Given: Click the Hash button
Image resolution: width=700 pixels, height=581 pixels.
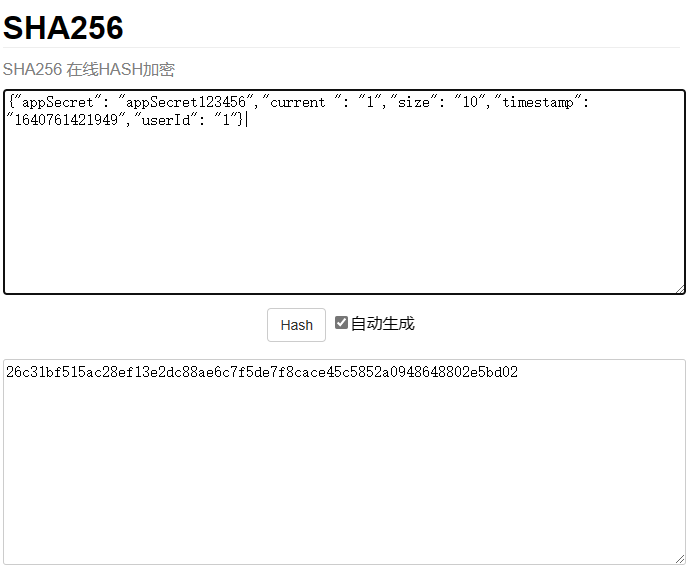Looking at the screenshot, I should pos(296,325).
